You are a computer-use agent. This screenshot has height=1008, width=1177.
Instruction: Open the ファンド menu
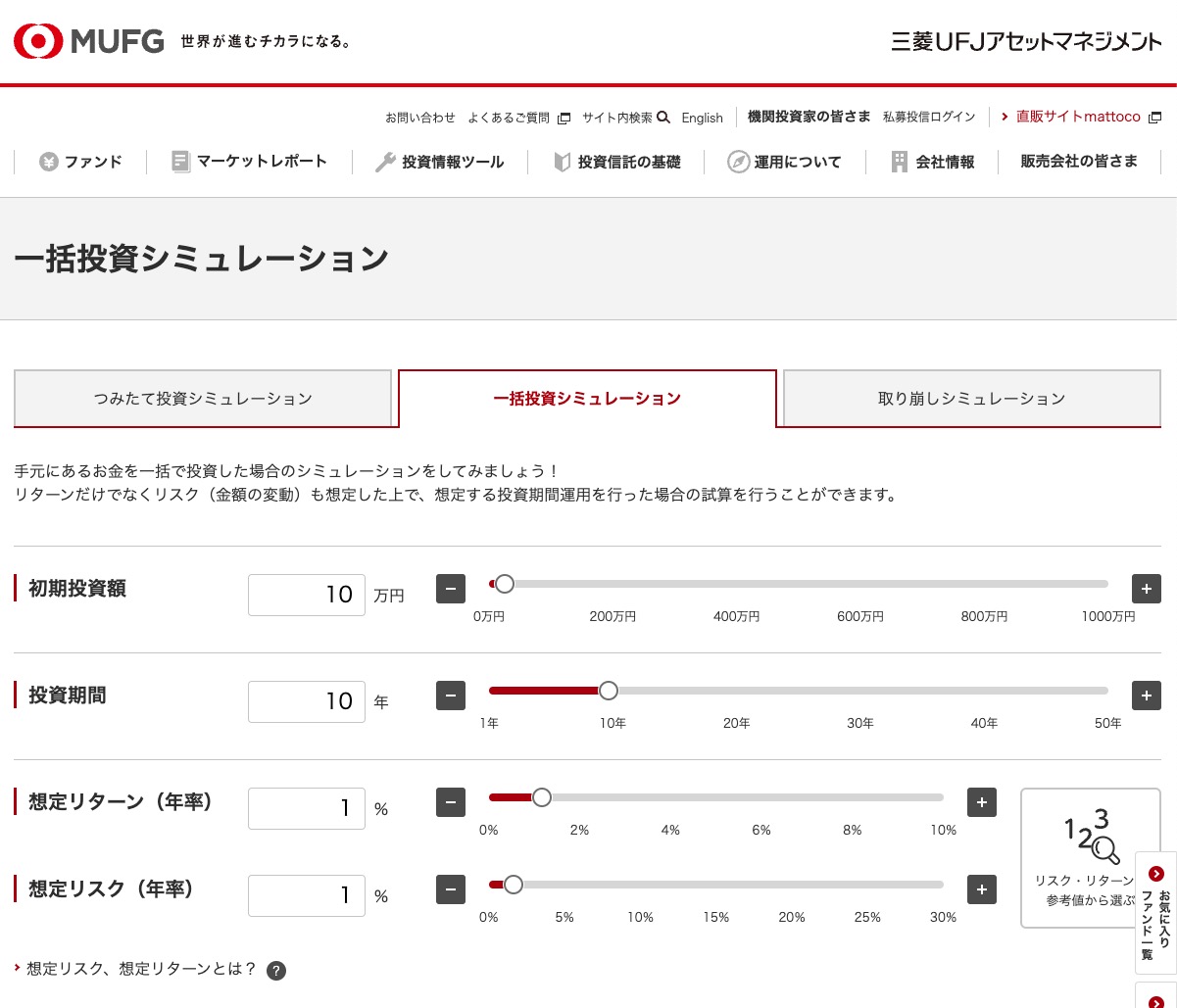click(x=80, y=162)
